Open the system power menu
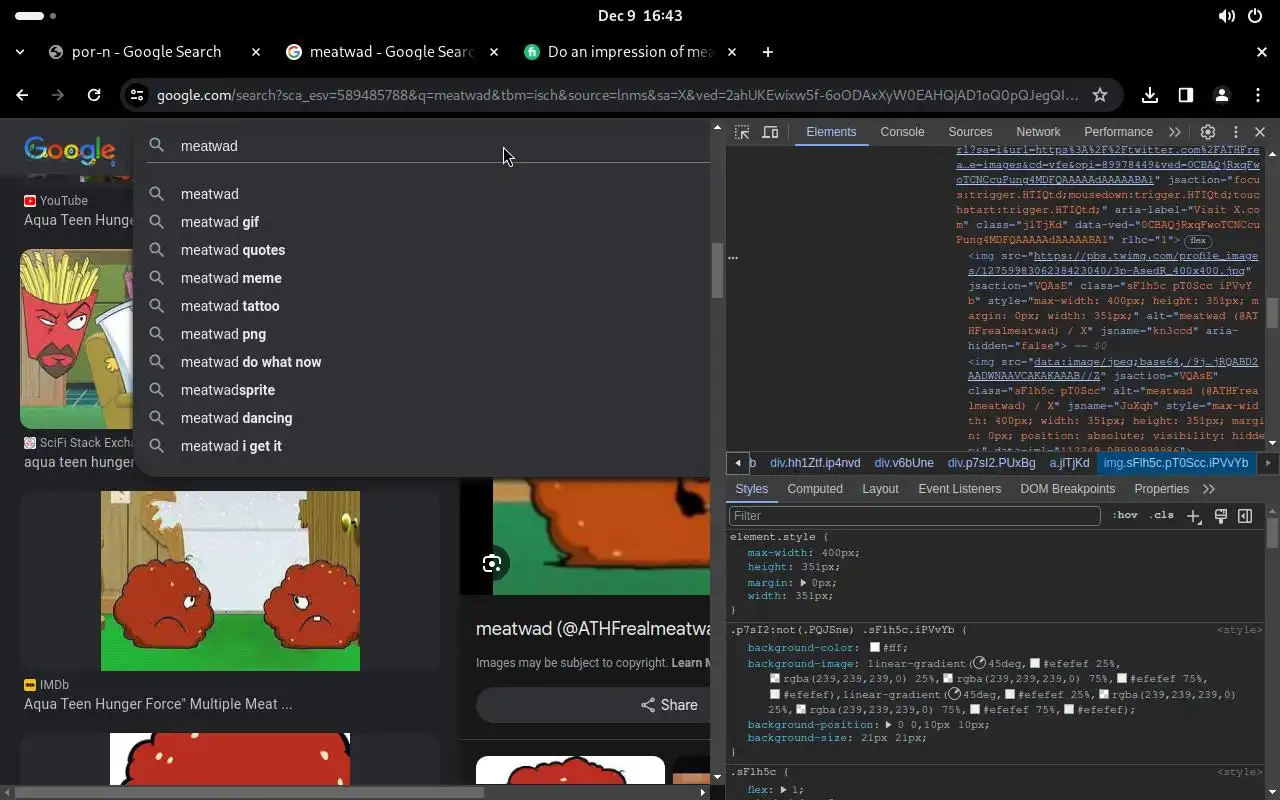The image size is (1280, 800). tap(1256, 16)
